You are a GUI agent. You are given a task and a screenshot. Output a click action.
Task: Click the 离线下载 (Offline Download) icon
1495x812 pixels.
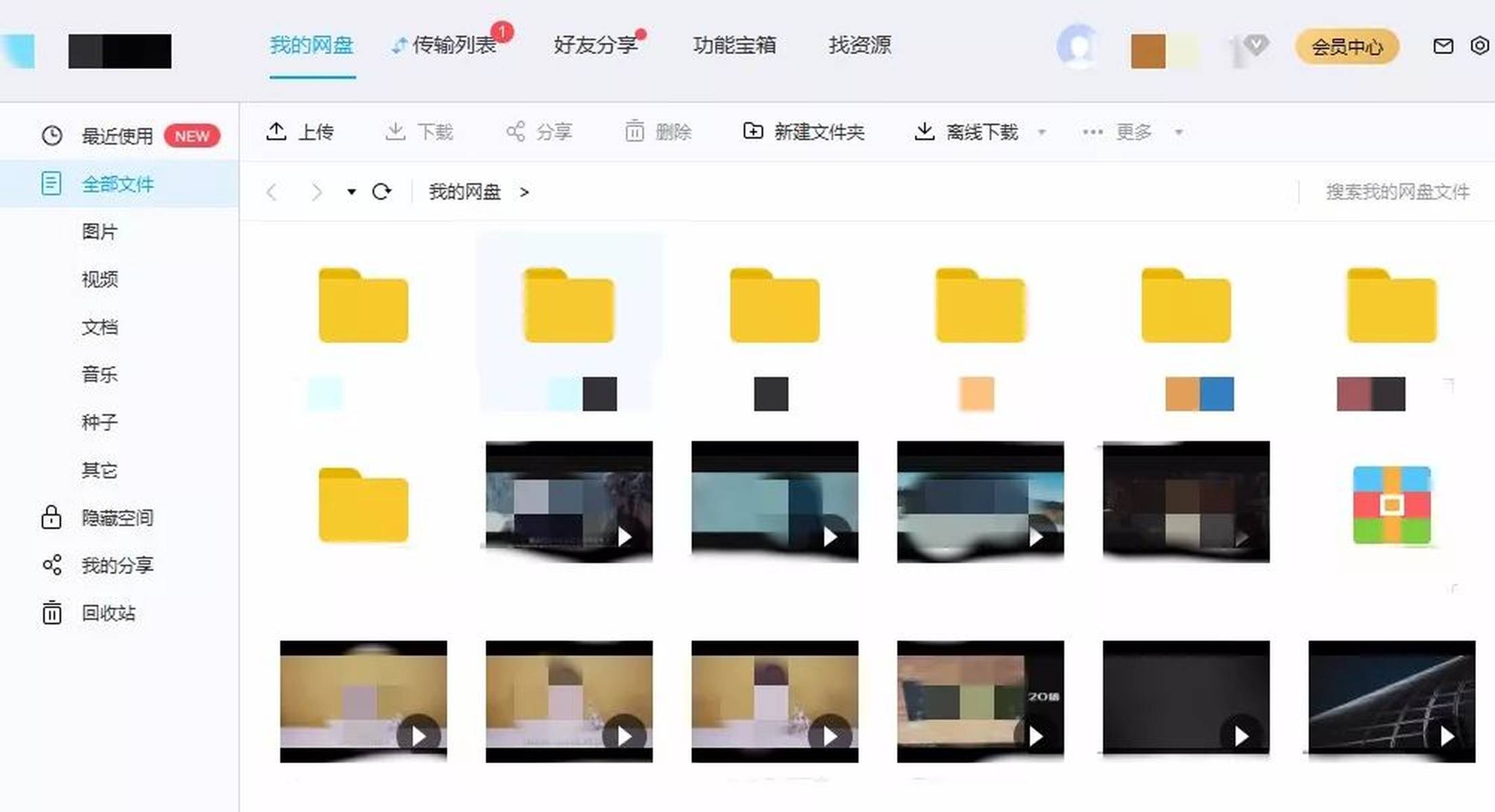(969, 131)
